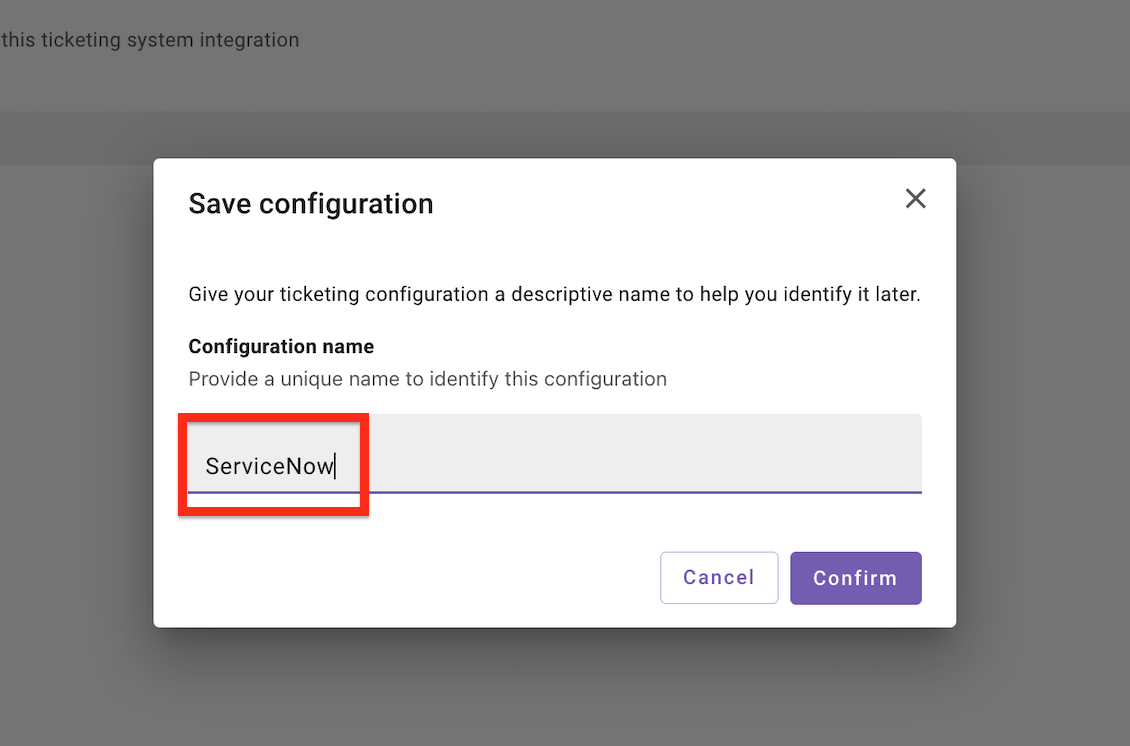Click background text 'this ticketing system integration'
Image resolution: width=1130 pixels, height=746 pixels.
click(x=150, y=41)
